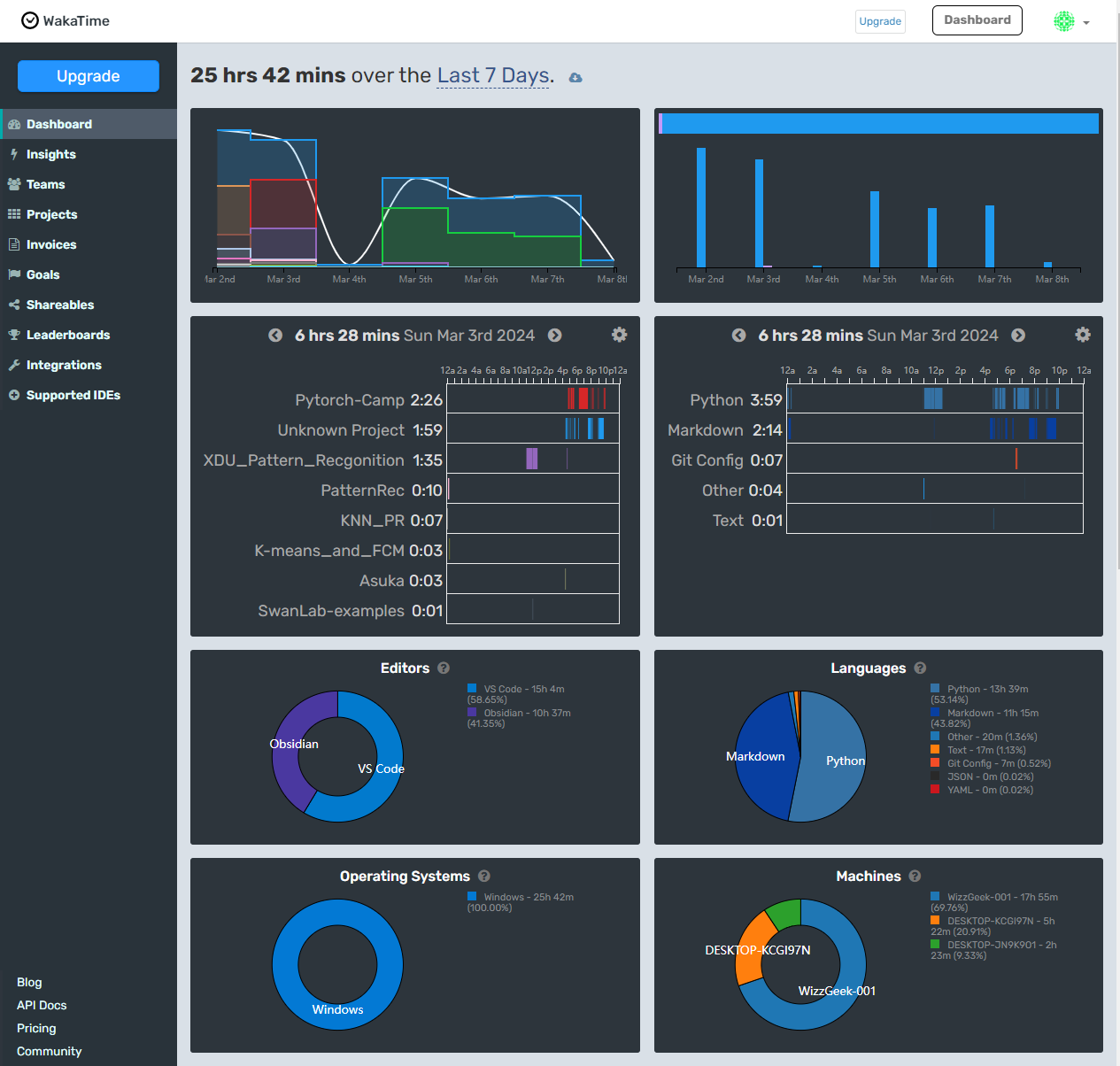Click the help icon next to Machines

pyautogui.click(x=915, y=877)
